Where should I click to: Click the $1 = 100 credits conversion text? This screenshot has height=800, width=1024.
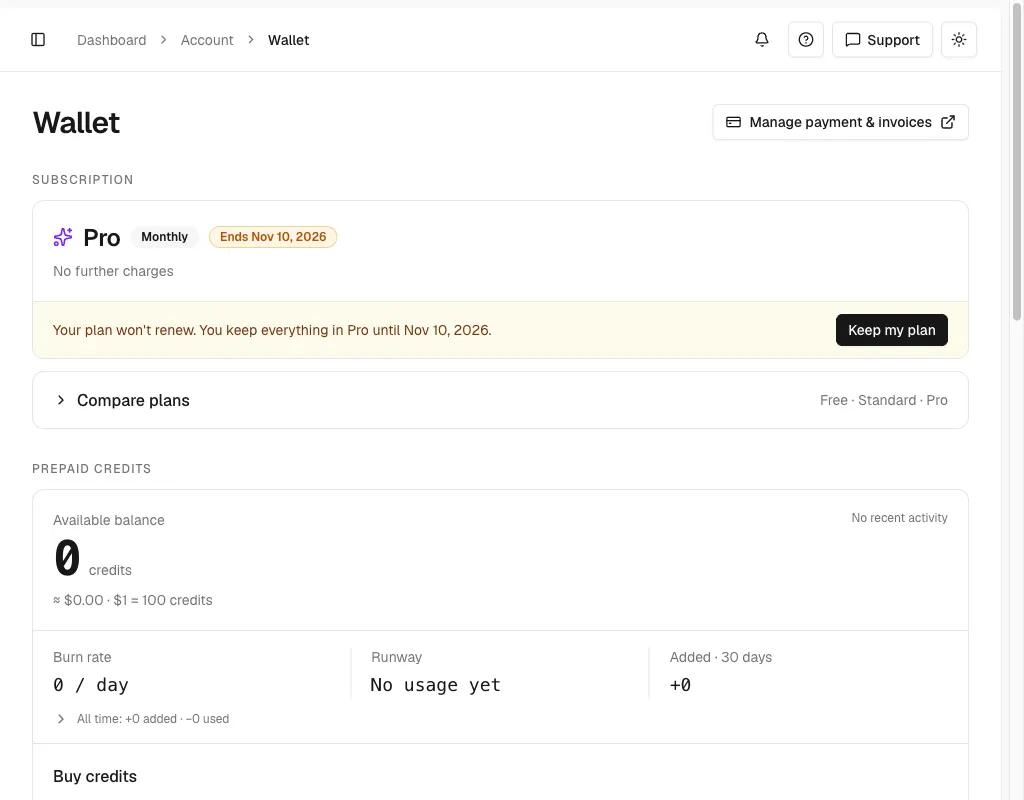163,600
